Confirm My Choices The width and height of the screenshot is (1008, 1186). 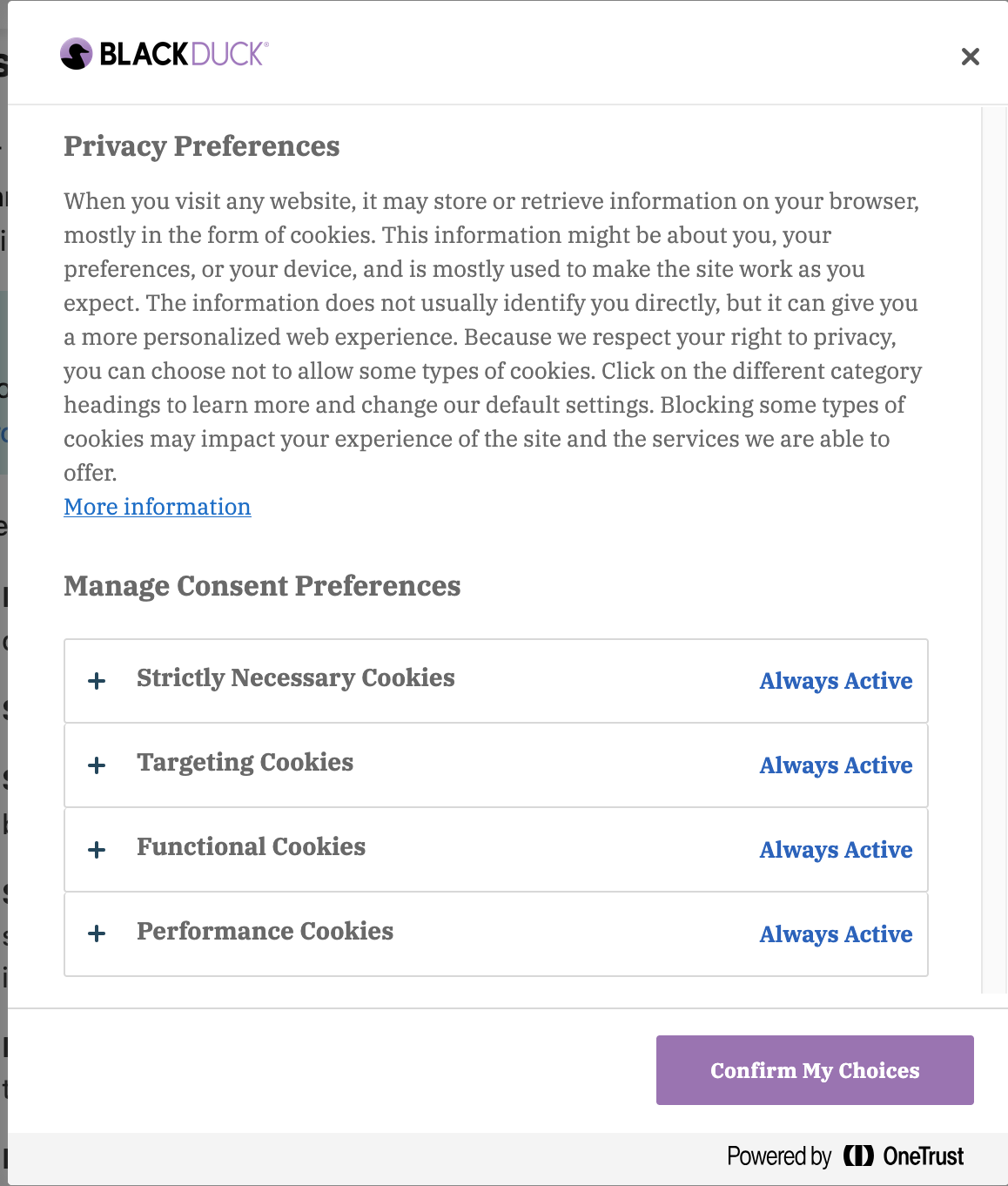click(815, 1070)
